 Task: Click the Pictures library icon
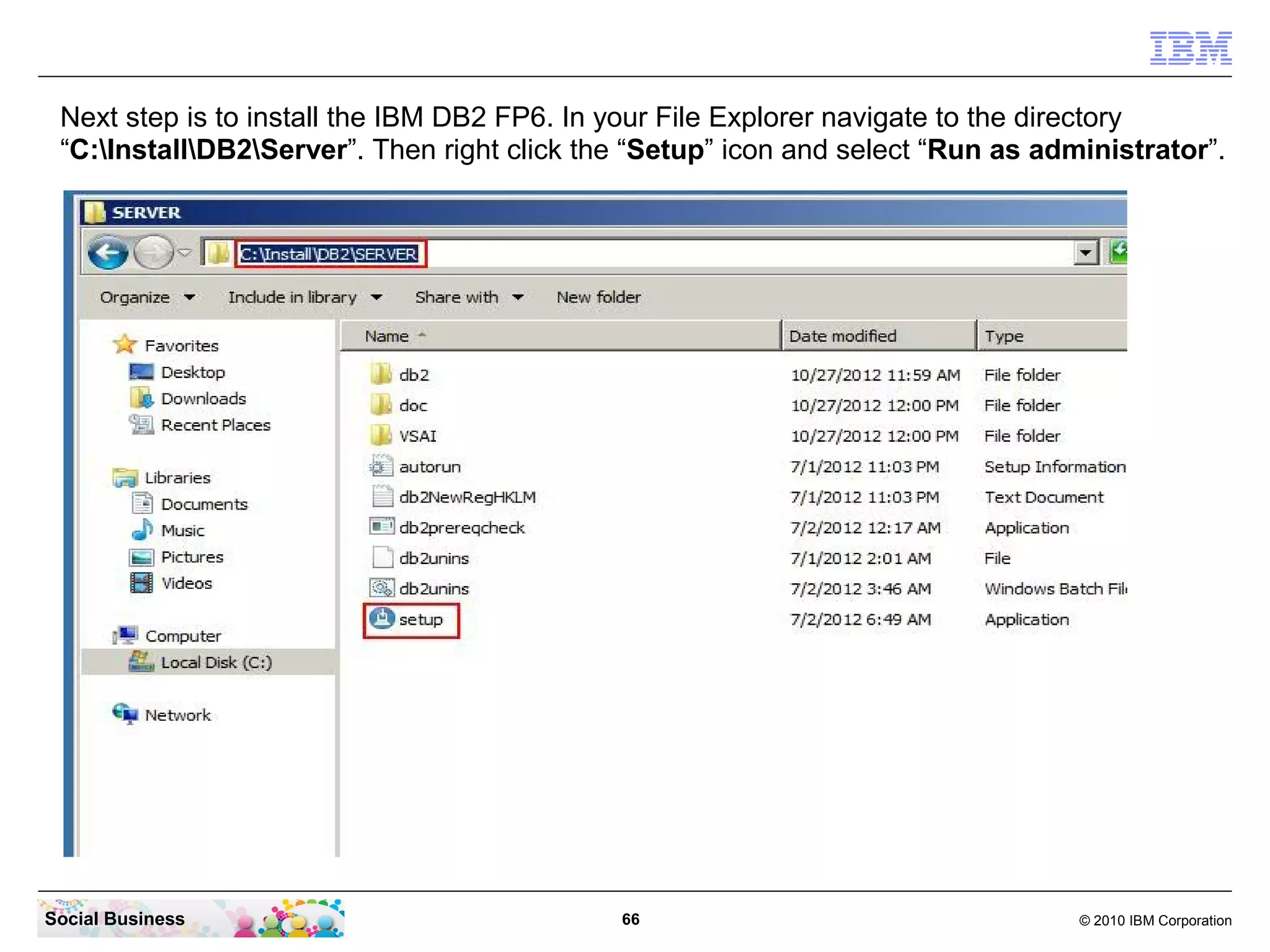pyautogui.click(x=141, y=557)
